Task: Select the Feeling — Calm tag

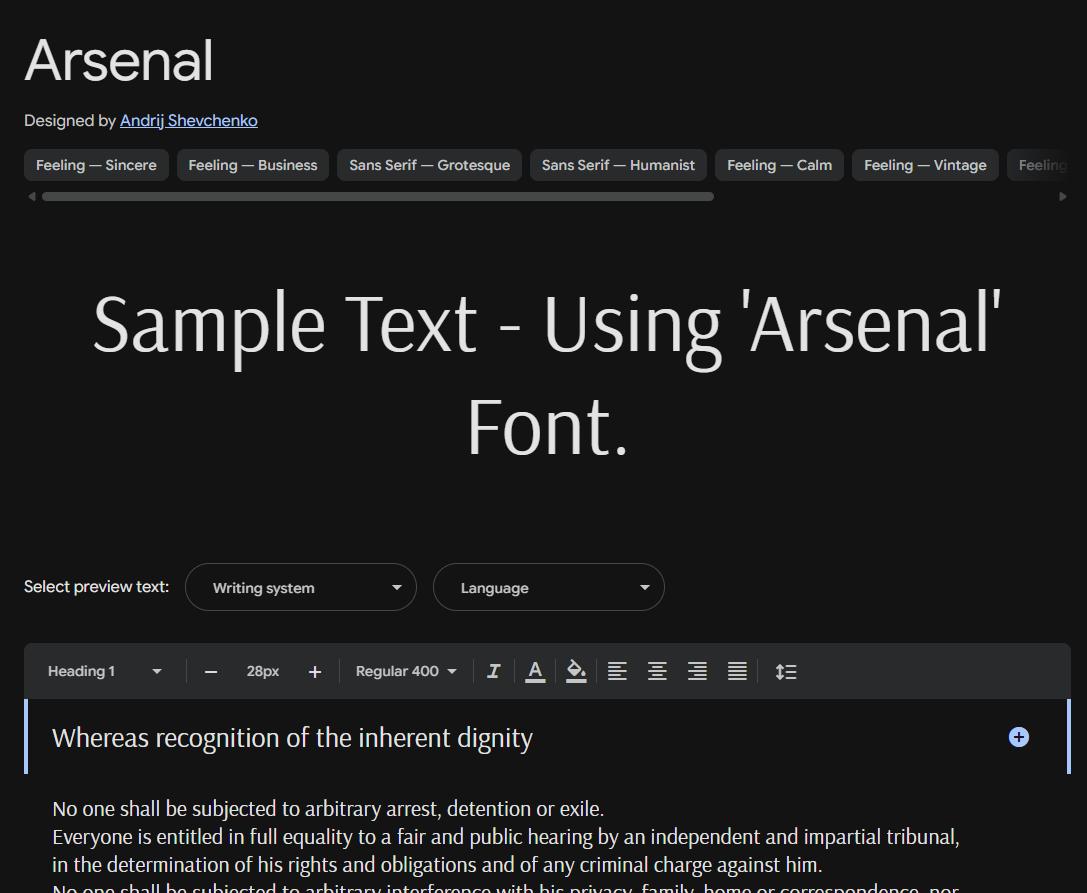Action: point(779,165)
